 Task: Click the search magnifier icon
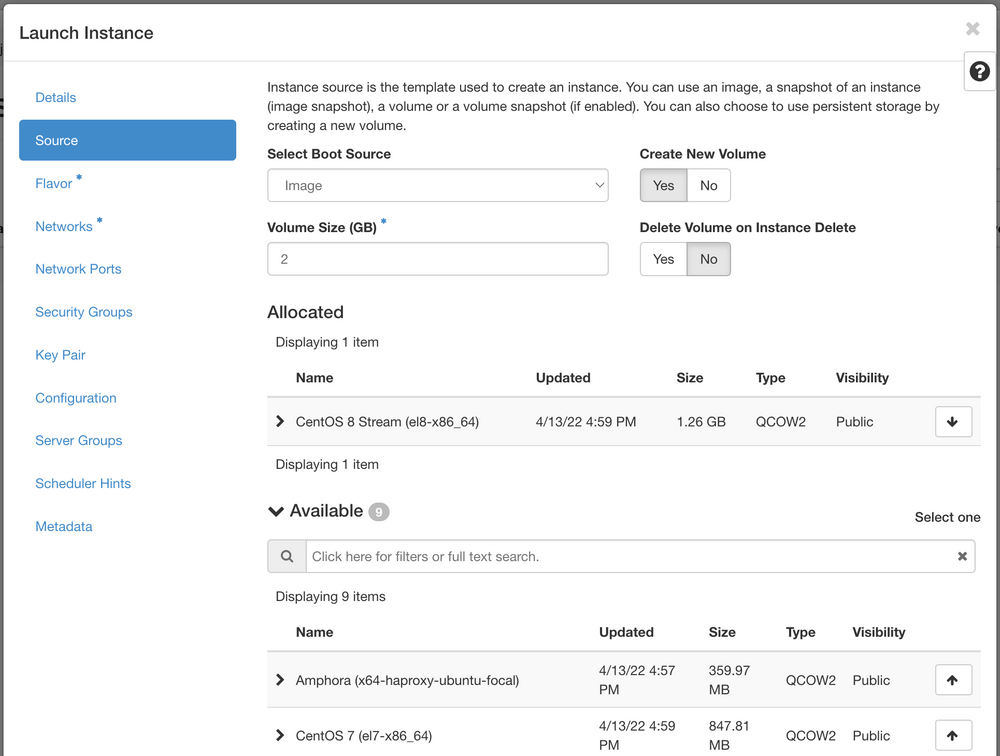tap(287, 556)
